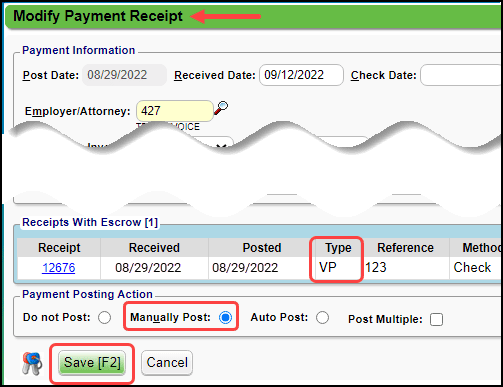The image size is (503, 387).
Task: Click the Receipt column header
Action: click(x=59, y=248)
